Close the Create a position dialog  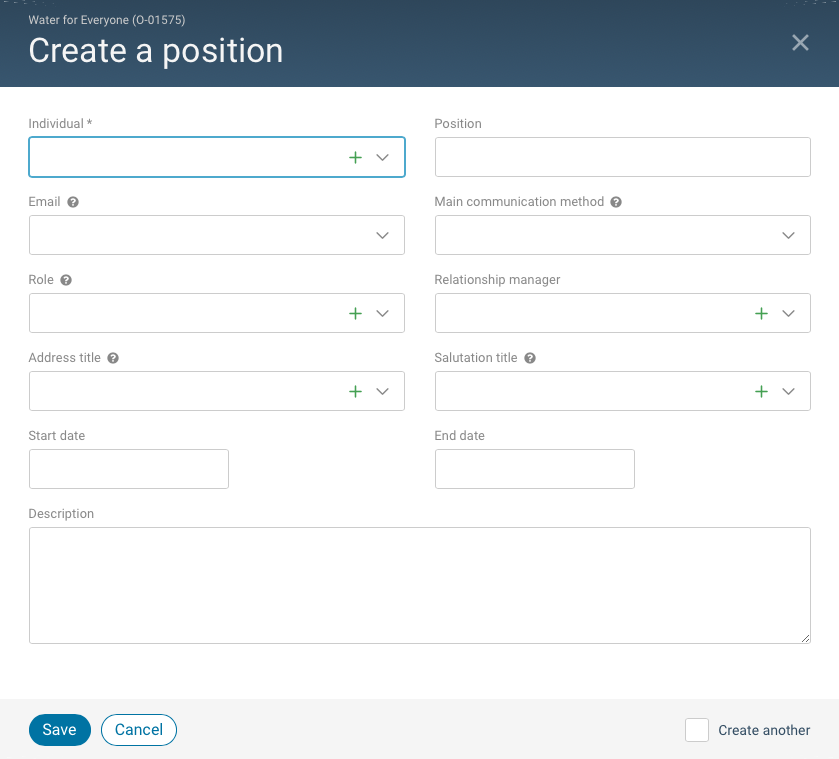tap(800, 42)
